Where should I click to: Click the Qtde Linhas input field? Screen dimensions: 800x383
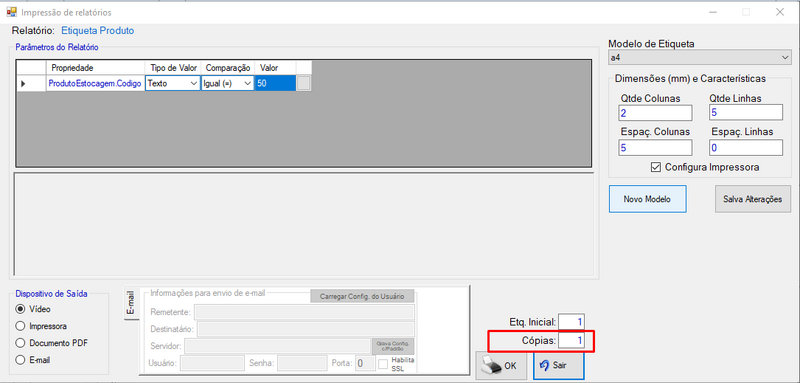[745, 113]
